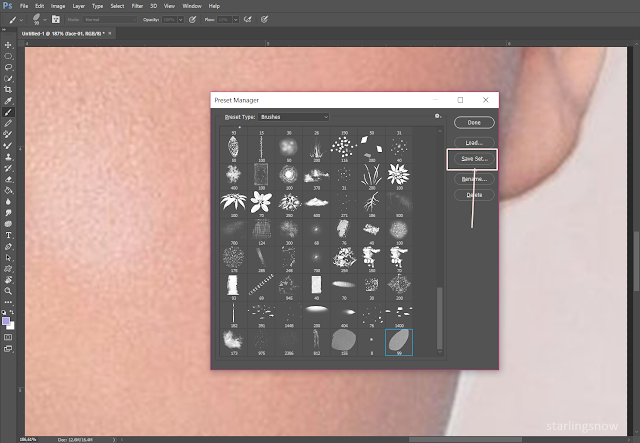Open the Opacity slider dropdown arrow
Screen dimensions: 640x443
180,19
